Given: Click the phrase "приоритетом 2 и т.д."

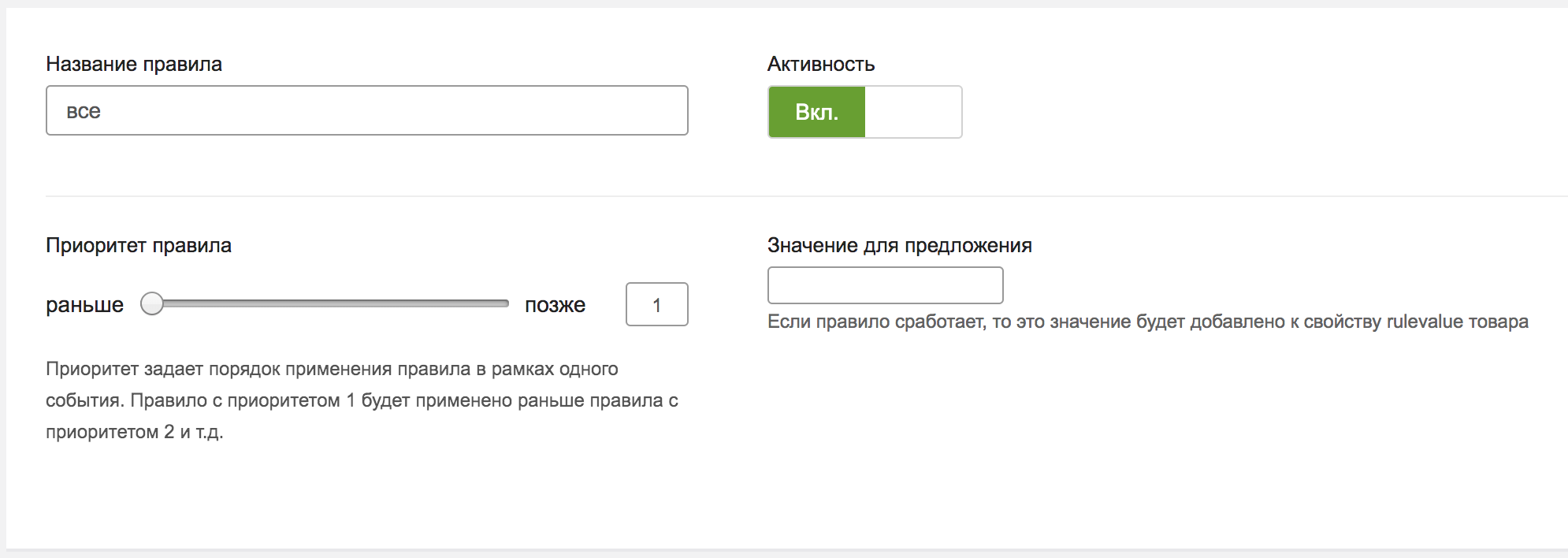Looking at the screenshot, I should click(x=134, y=432).
